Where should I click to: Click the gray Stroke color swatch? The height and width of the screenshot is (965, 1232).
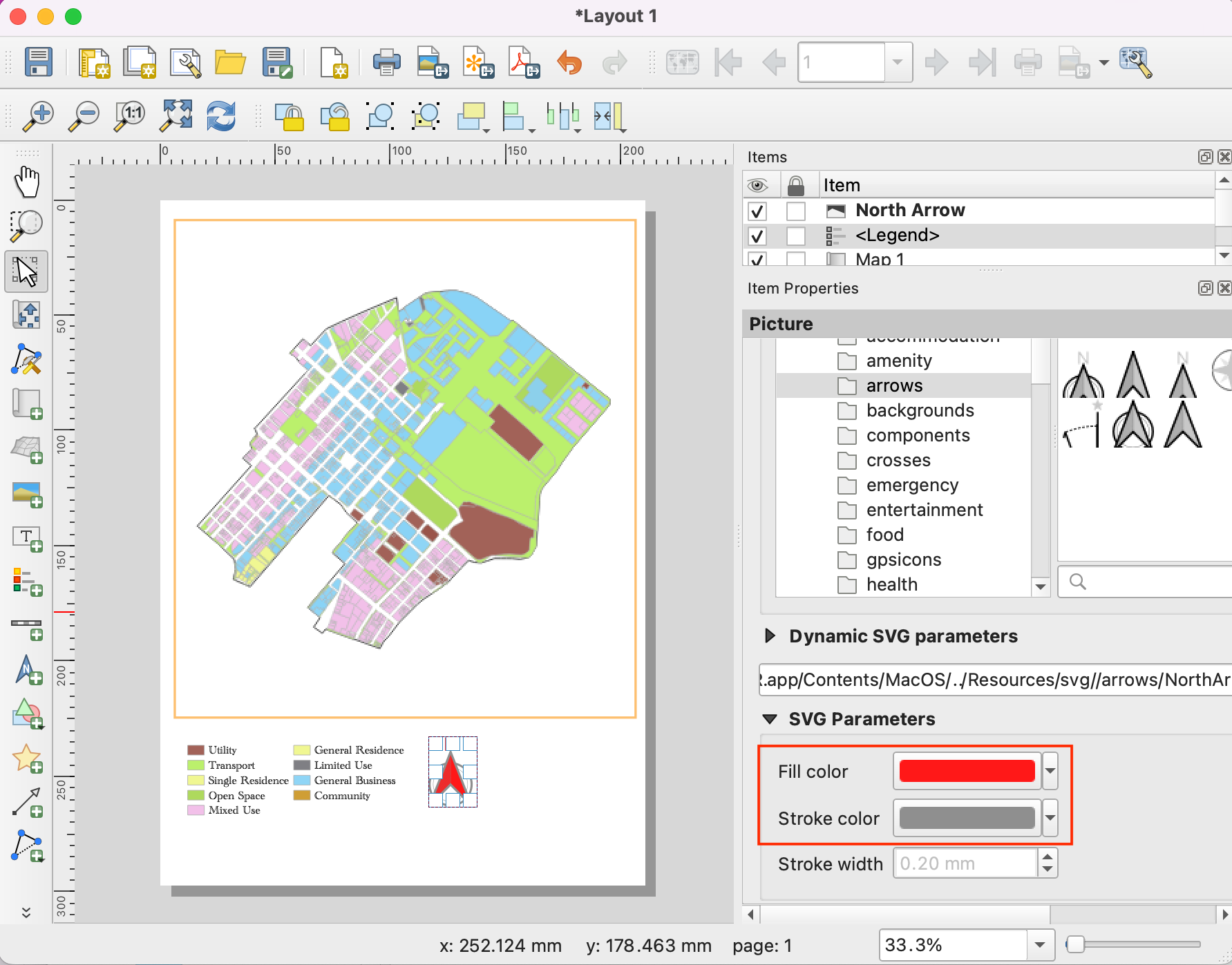pyautogui.click(x=967, y=818)
